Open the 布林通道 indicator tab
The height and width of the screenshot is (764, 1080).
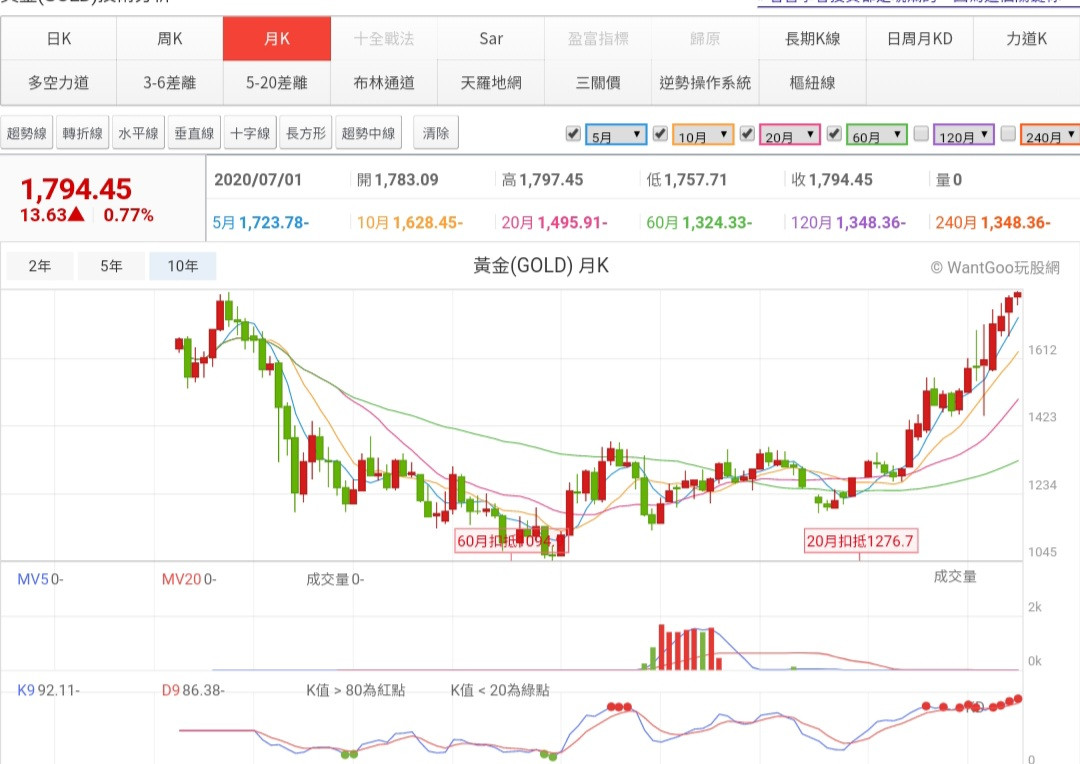click(384, 83)
